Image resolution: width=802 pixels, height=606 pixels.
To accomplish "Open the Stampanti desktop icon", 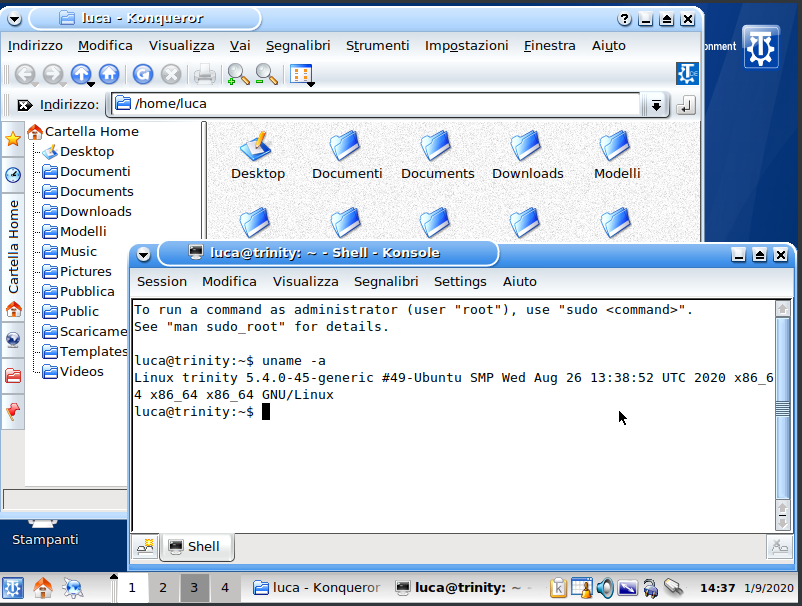I will tap(45, 532).
